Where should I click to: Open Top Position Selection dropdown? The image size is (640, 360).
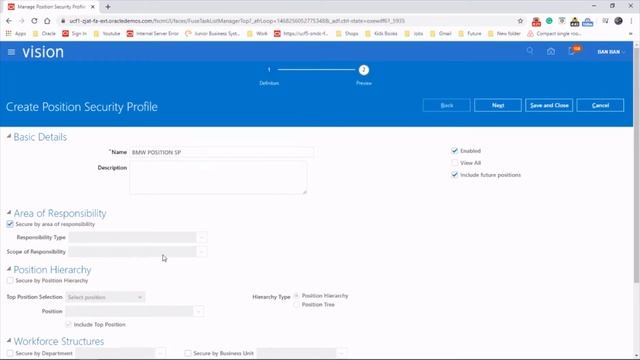pyautogui.click(x=105, y=297)
